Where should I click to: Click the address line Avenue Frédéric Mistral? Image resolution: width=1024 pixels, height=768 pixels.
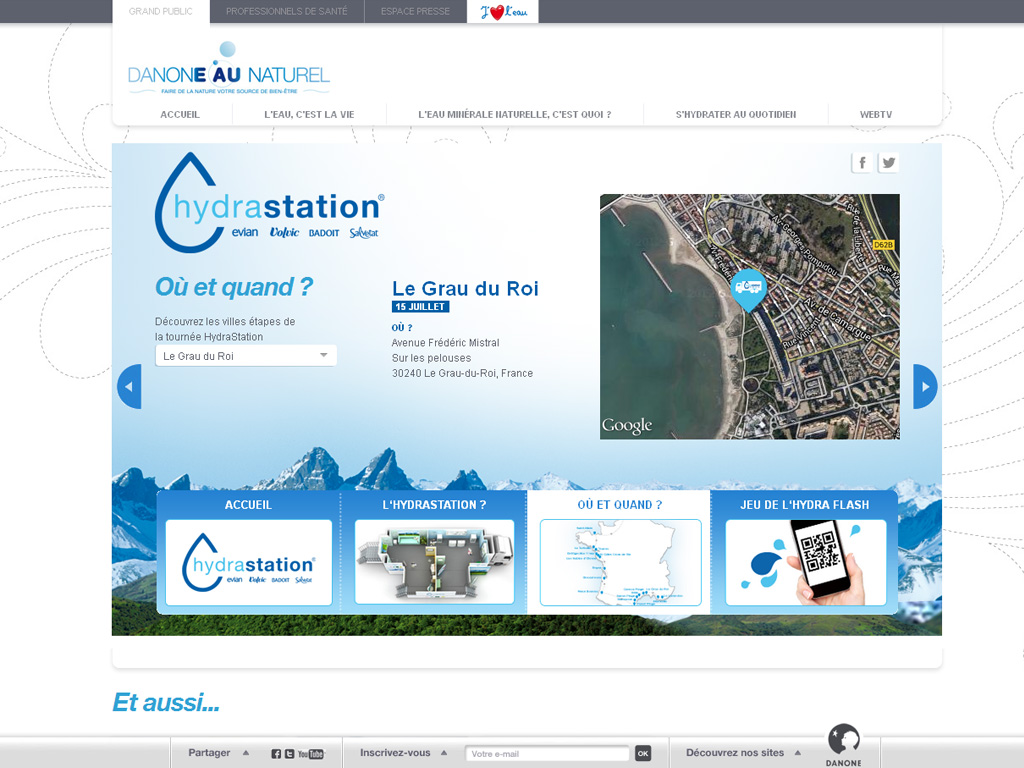445,343
